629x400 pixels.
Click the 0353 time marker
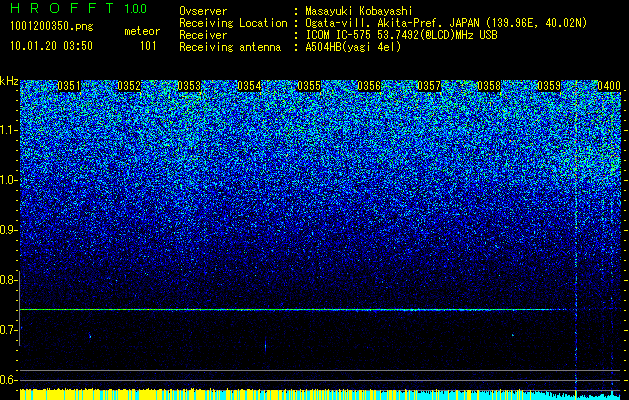189,86
